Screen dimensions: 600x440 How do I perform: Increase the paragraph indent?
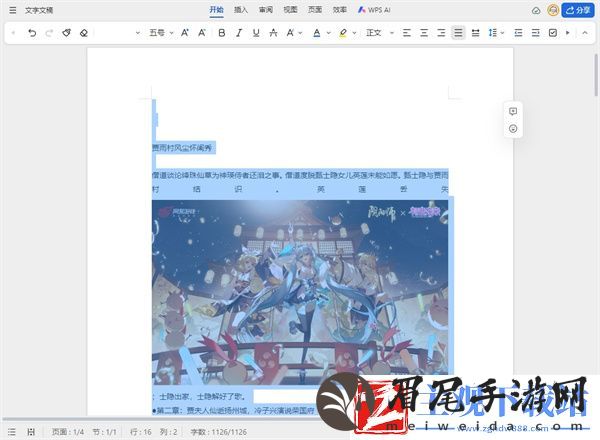(x=536, y=33)
